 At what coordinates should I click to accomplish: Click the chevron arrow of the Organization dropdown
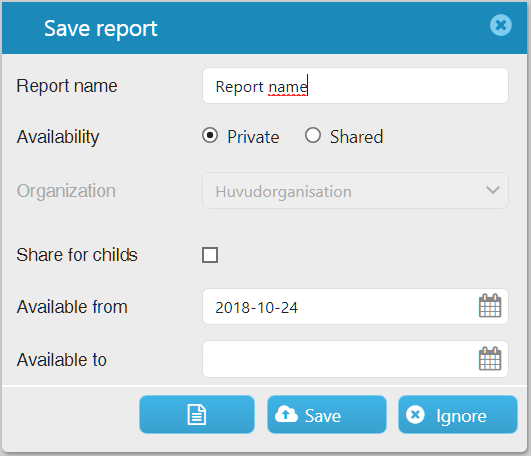pos(493,190)
